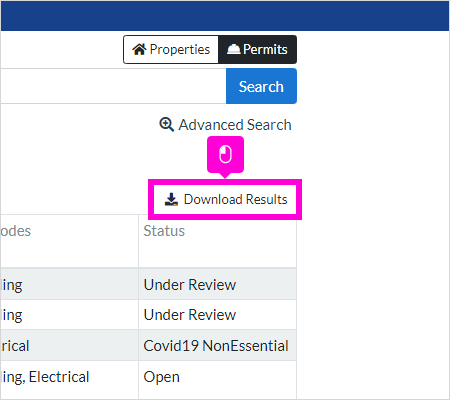Click the Download Results link

click(226, 199)
